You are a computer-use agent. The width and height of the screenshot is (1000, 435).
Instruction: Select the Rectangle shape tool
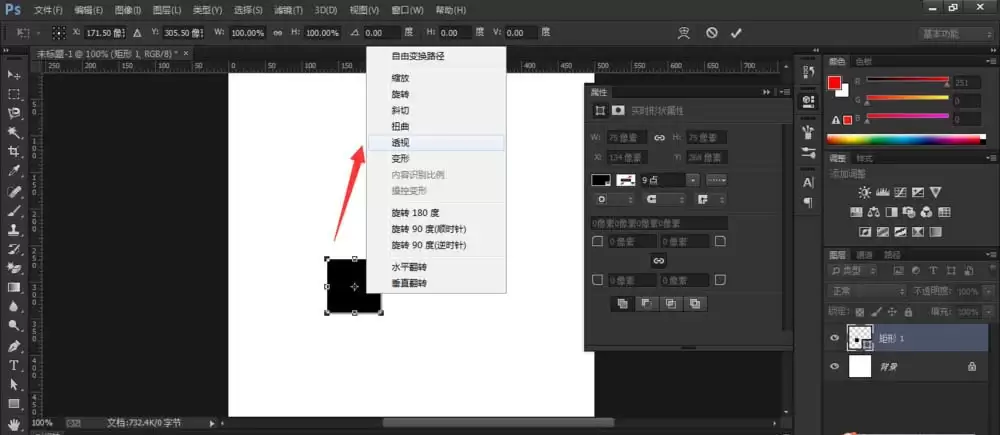point(13,404)
